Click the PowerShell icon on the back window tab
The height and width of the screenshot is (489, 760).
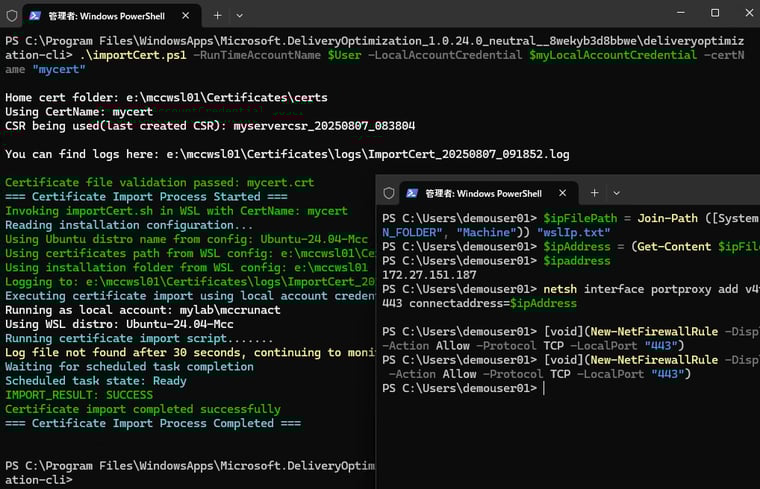35,16
